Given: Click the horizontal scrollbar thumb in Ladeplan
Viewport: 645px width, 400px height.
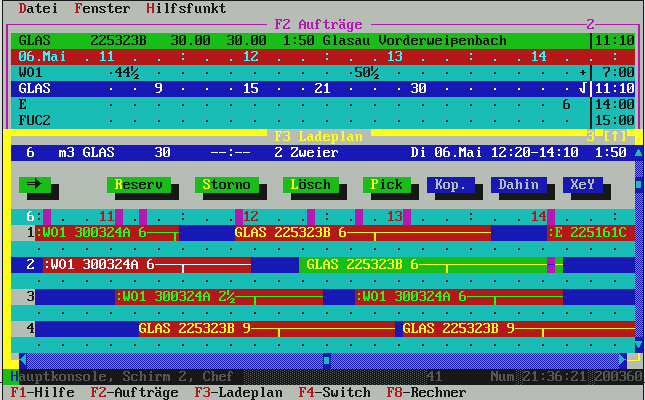Looking at the screenshot, I should point(326,359).
